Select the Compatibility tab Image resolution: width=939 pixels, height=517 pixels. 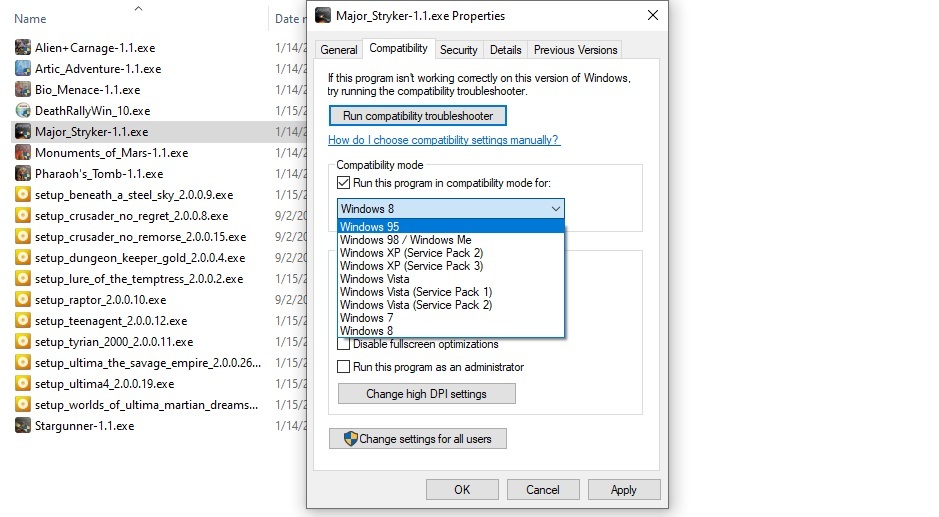point(398,48)
